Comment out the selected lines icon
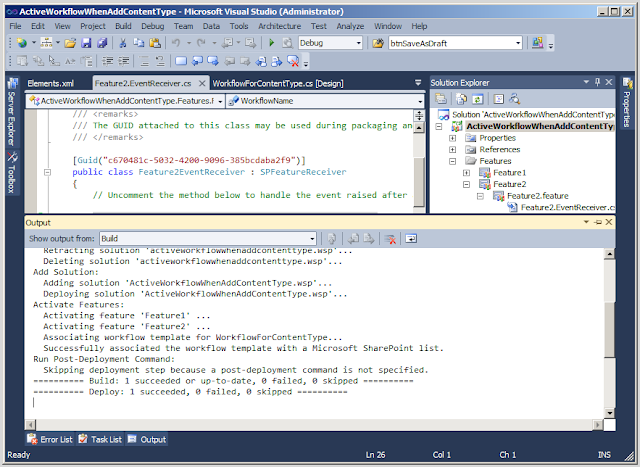This screenshot has width=640, height=467. (x=144, y=61)
